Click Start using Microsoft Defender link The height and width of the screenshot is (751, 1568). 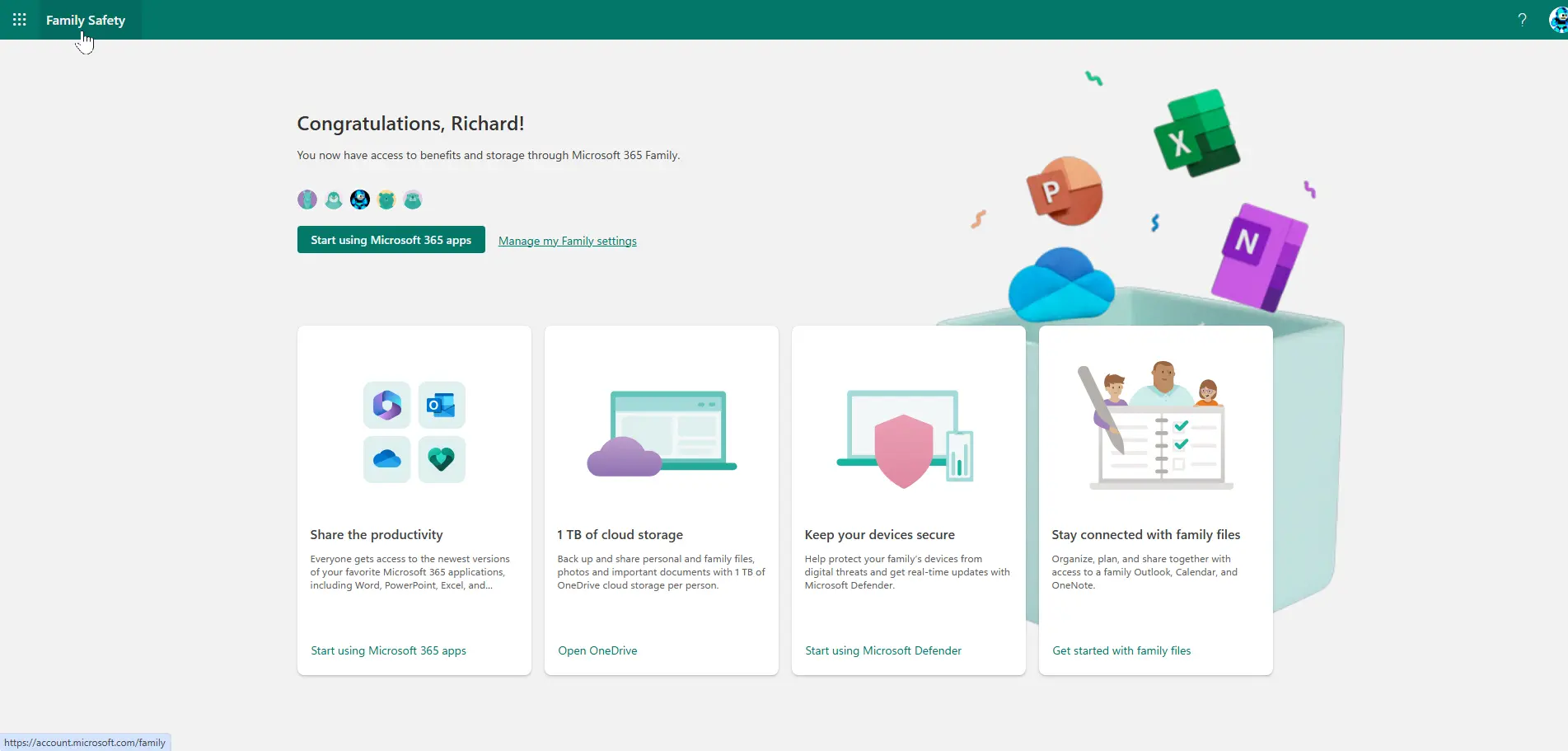[x=883, y=650]
